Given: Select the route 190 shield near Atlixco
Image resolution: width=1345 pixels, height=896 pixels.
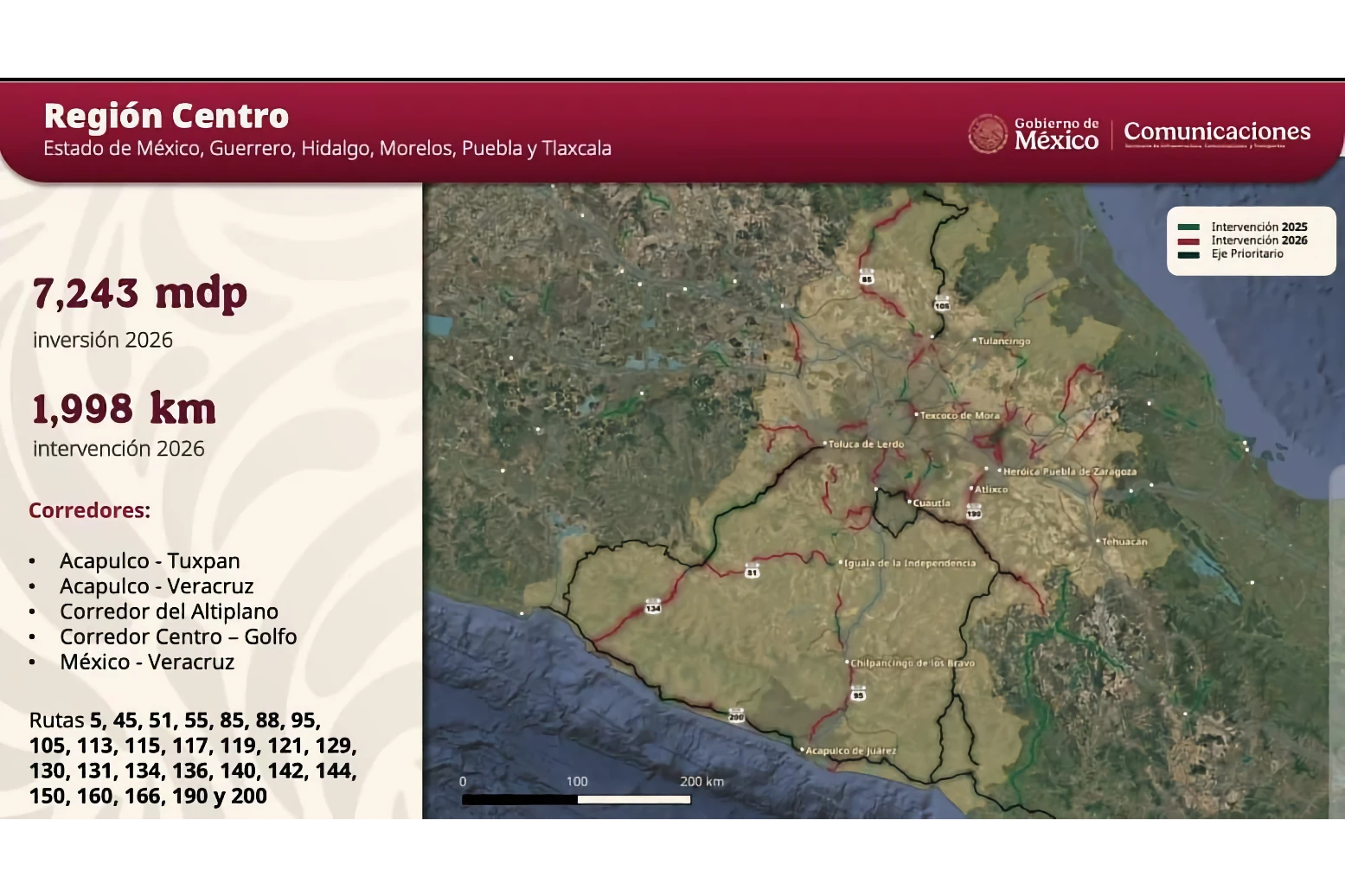Looking at the screenshot, I should tap(974, 512).
